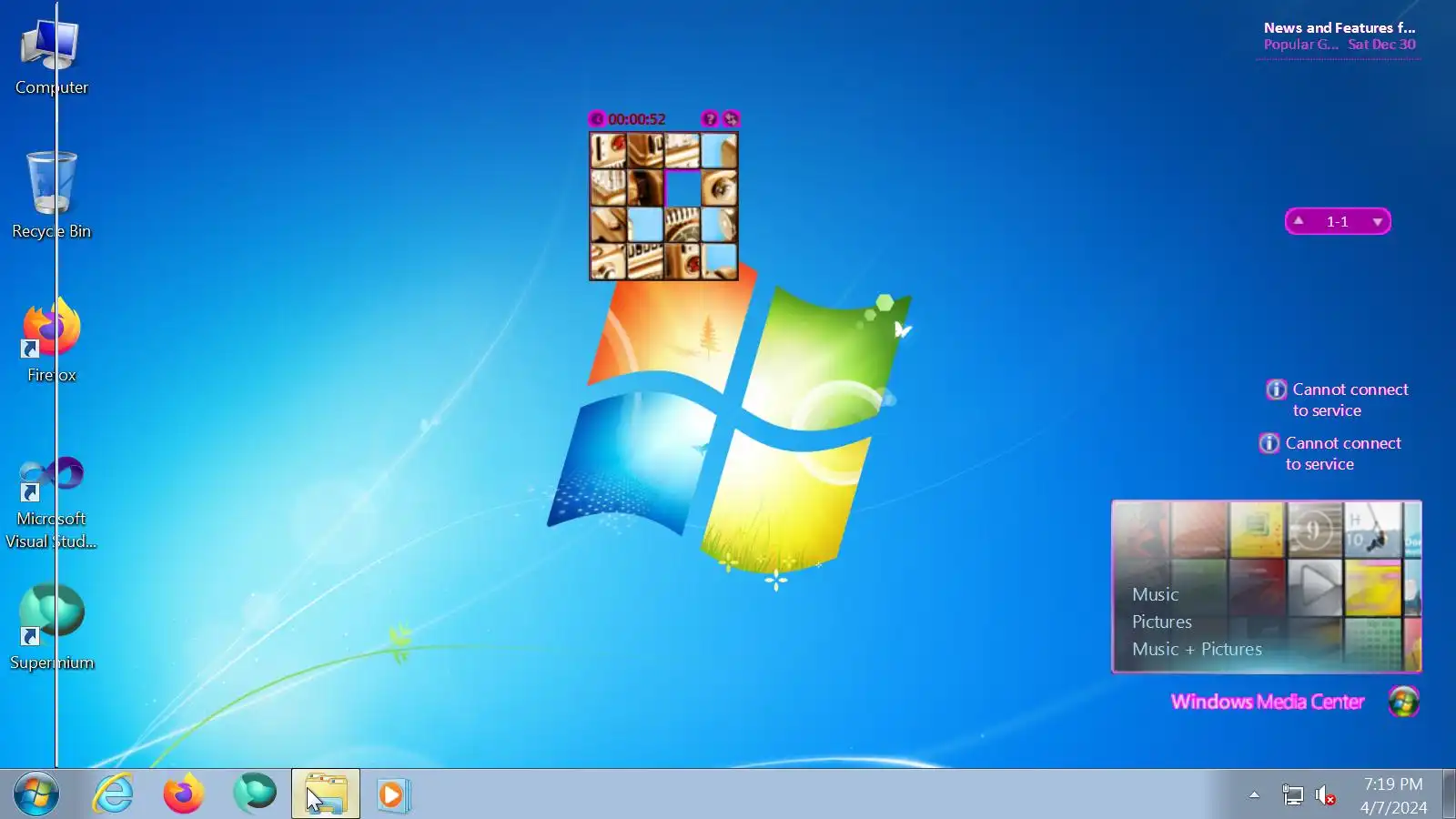This screenshot has width=1456, height=819.
Task: Open the Recycle Bin desktop icon
Action: click(51, 195)
